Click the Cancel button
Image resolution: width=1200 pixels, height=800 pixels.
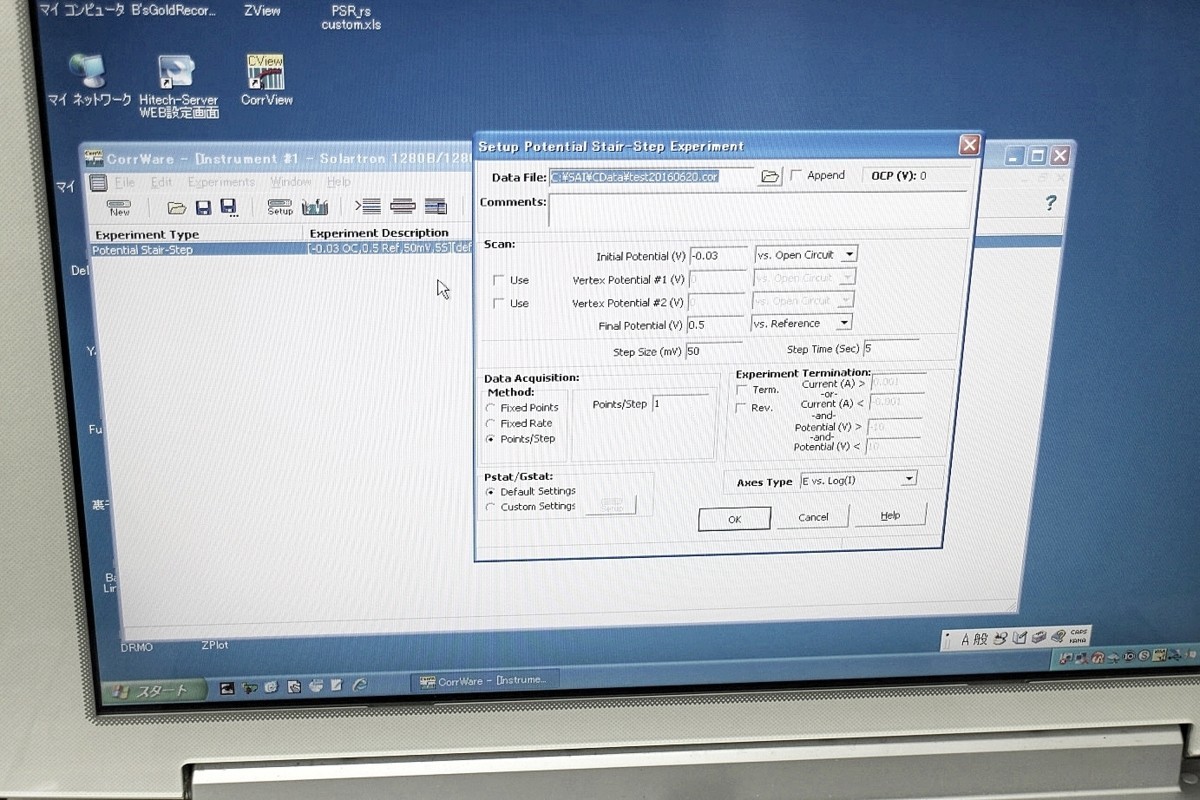pos(813,517)
